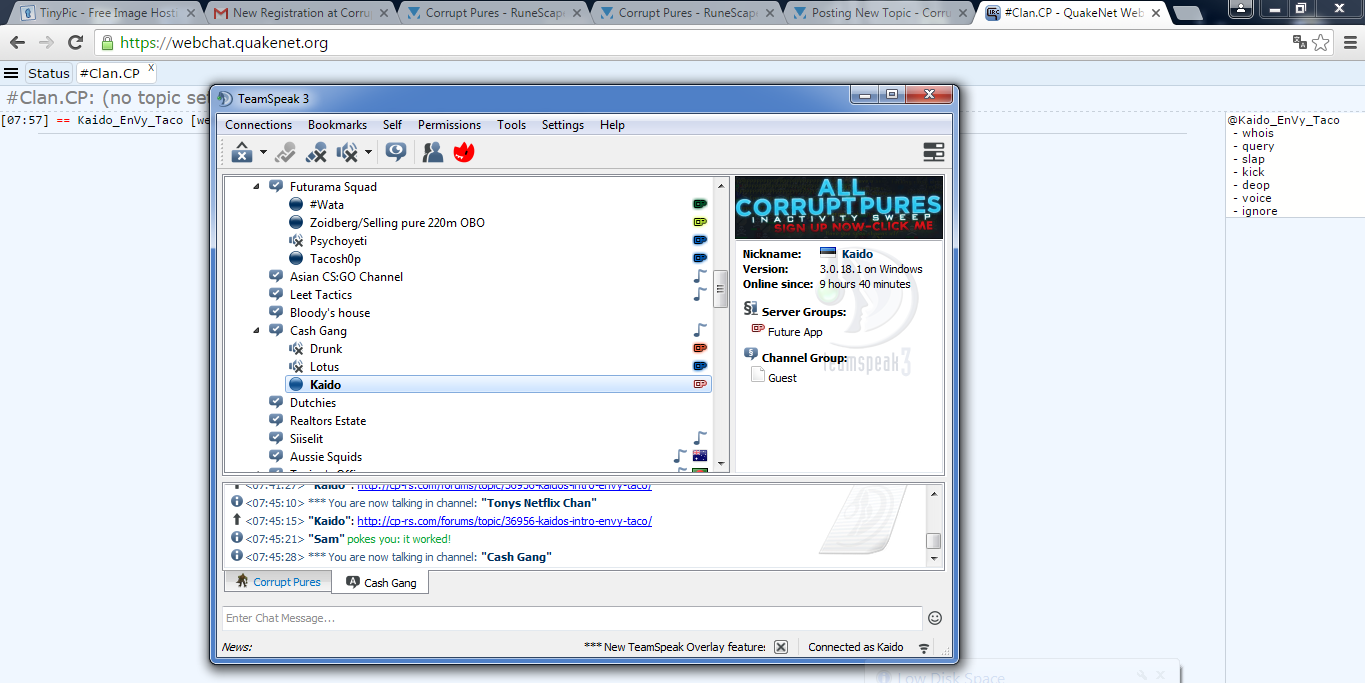This screenshot has width=1365, height=683.
Task: Click the chat log scroll-down arrow
Action: coord(934,560)
